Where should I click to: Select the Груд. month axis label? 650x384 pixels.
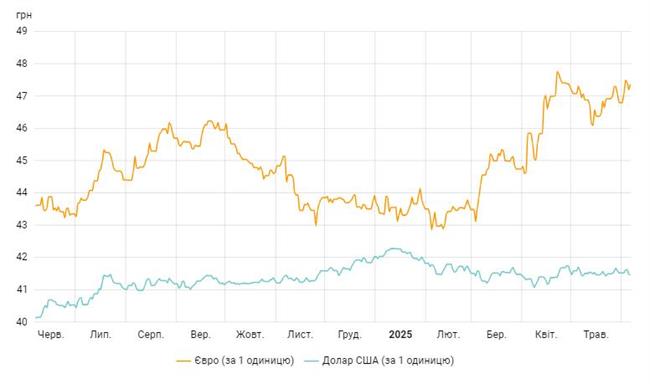point(350,334)
